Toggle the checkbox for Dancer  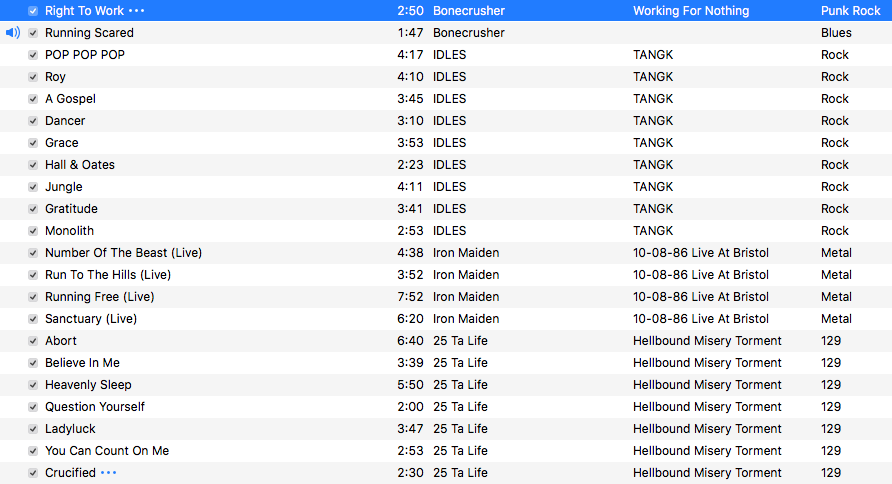click(33, 121)
